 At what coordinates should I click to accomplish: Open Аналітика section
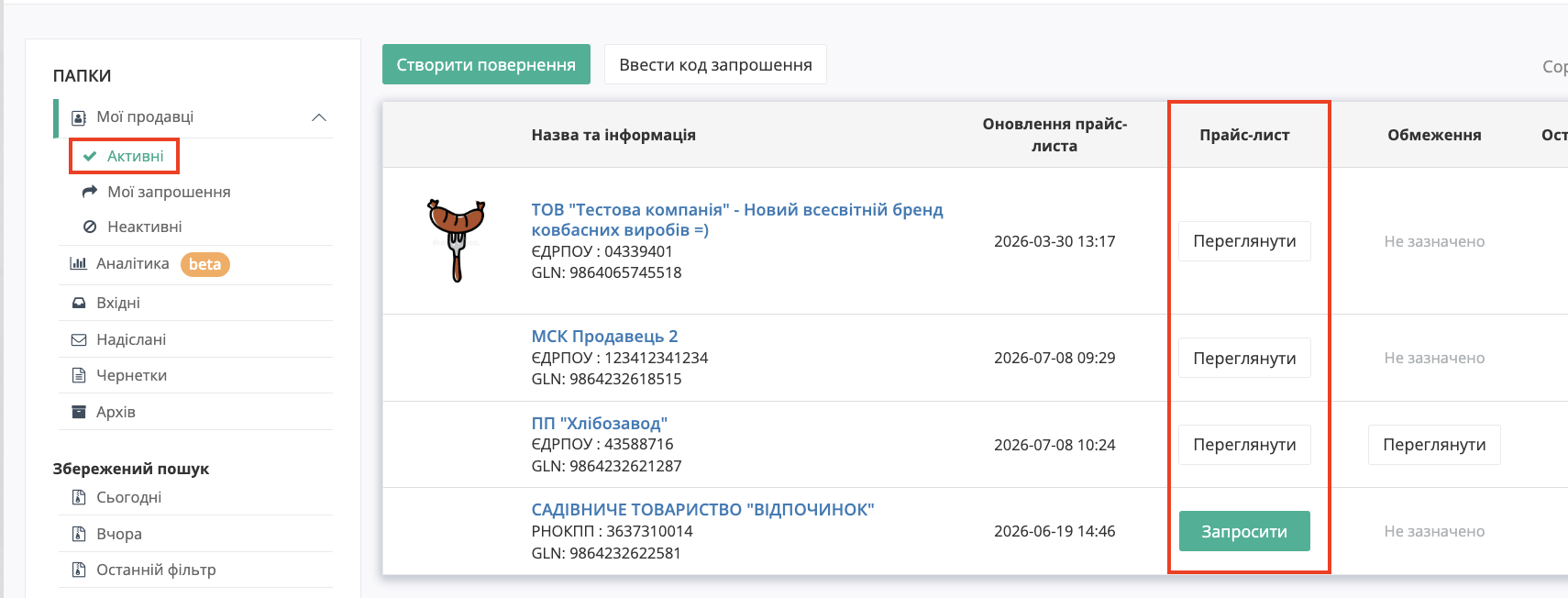[132, 263]
